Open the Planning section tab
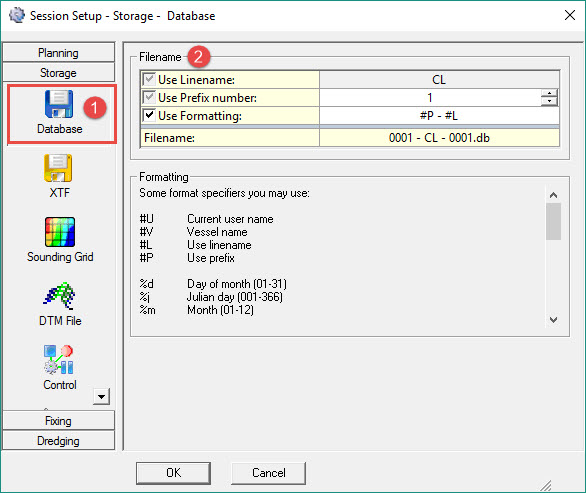The image size is (586, 493). tap(58, 52)
